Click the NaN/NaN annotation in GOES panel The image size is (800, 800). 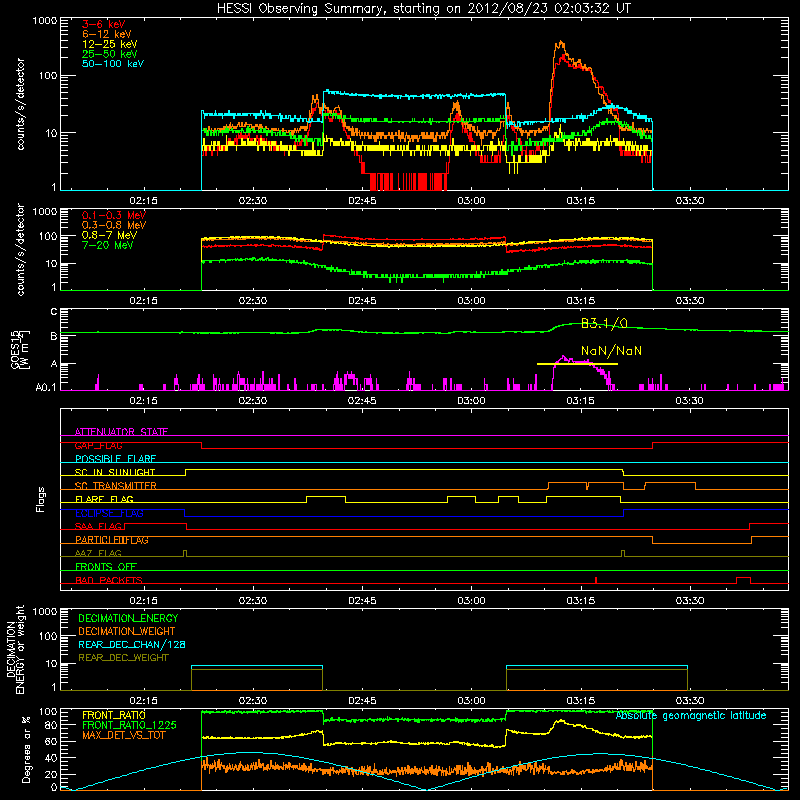pyautogui.click(x=611, y=351)
